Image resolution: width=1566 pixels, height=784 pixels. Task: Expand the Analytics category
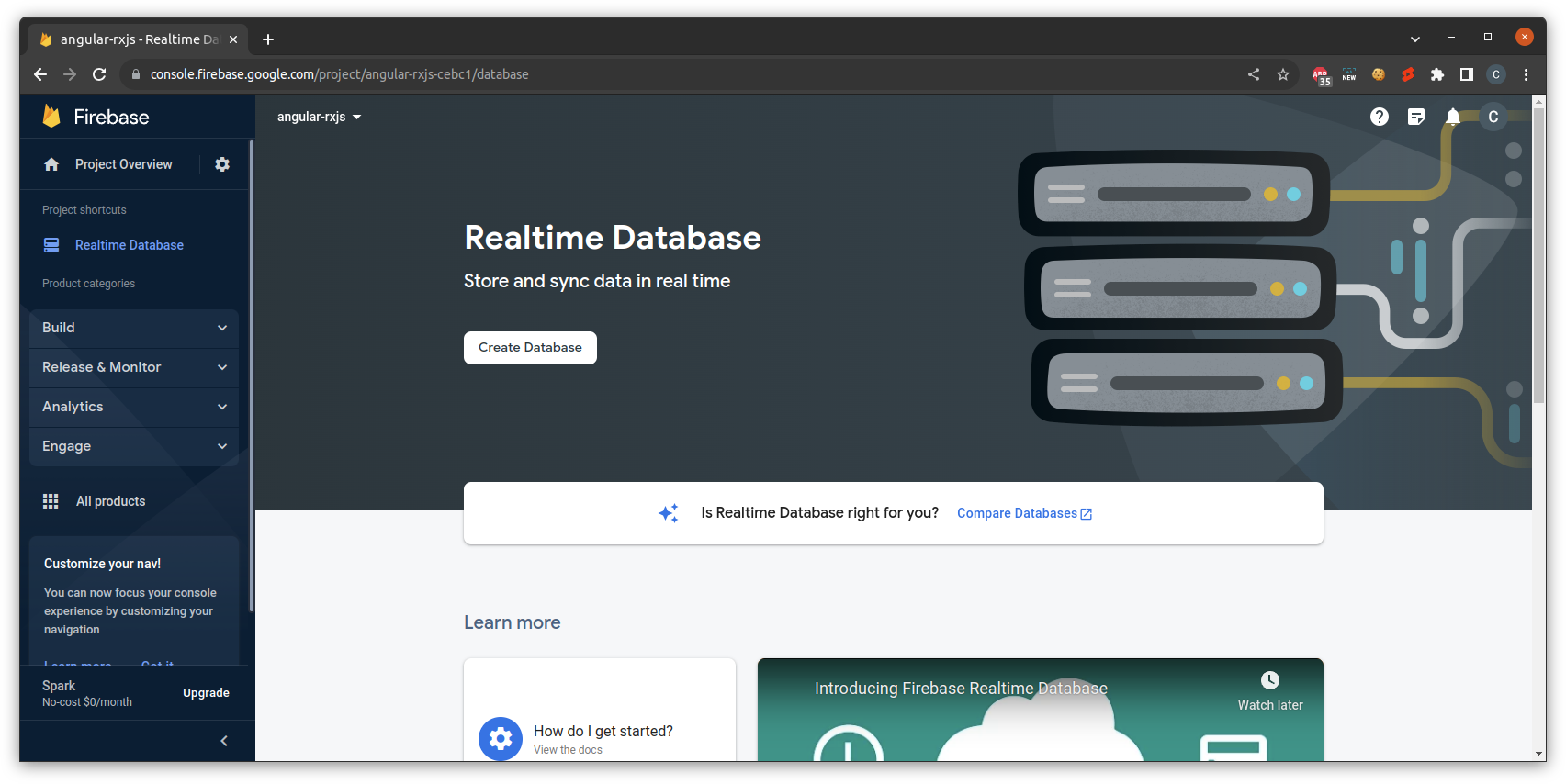[134, 407]
